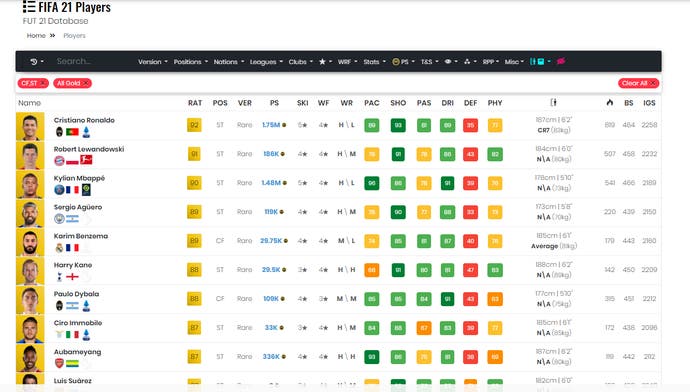Open the chemistry triangle icon menu

click(x=470, y=62)
